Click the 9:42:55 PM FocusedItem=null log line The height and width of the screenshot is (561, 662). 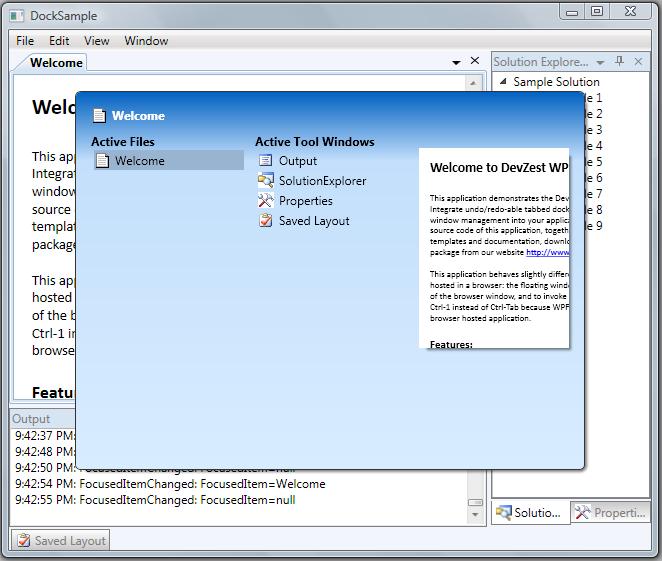[x=155, y=500]
